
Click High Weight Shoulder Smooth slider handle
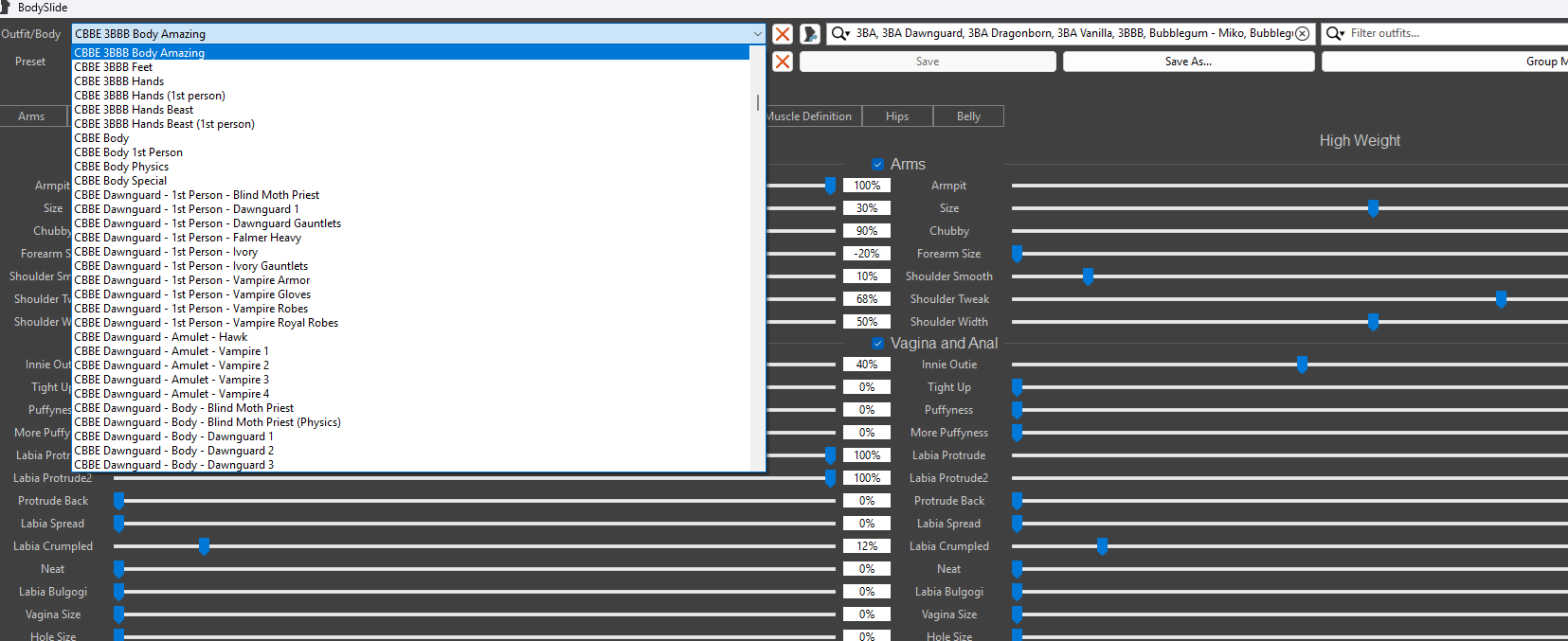(x=1089, y=276)
